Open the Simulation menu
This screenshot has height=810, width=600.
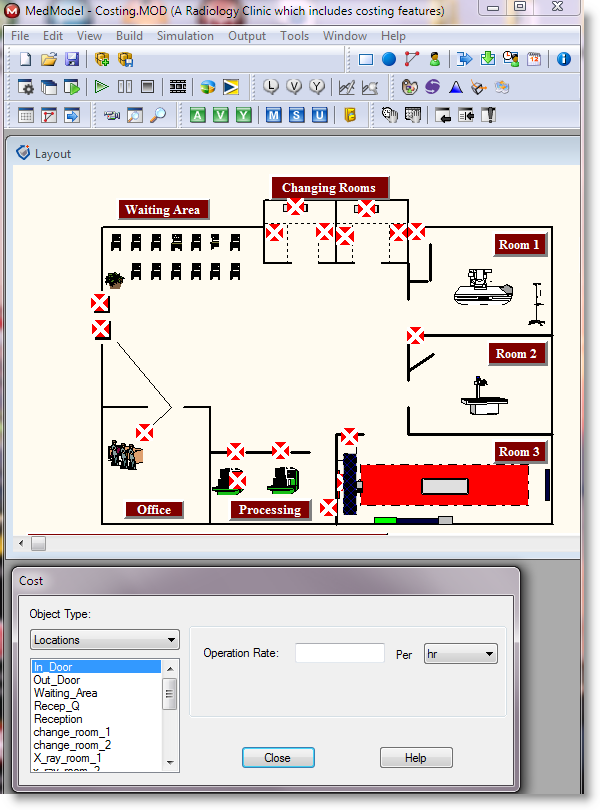coord(185,36)
